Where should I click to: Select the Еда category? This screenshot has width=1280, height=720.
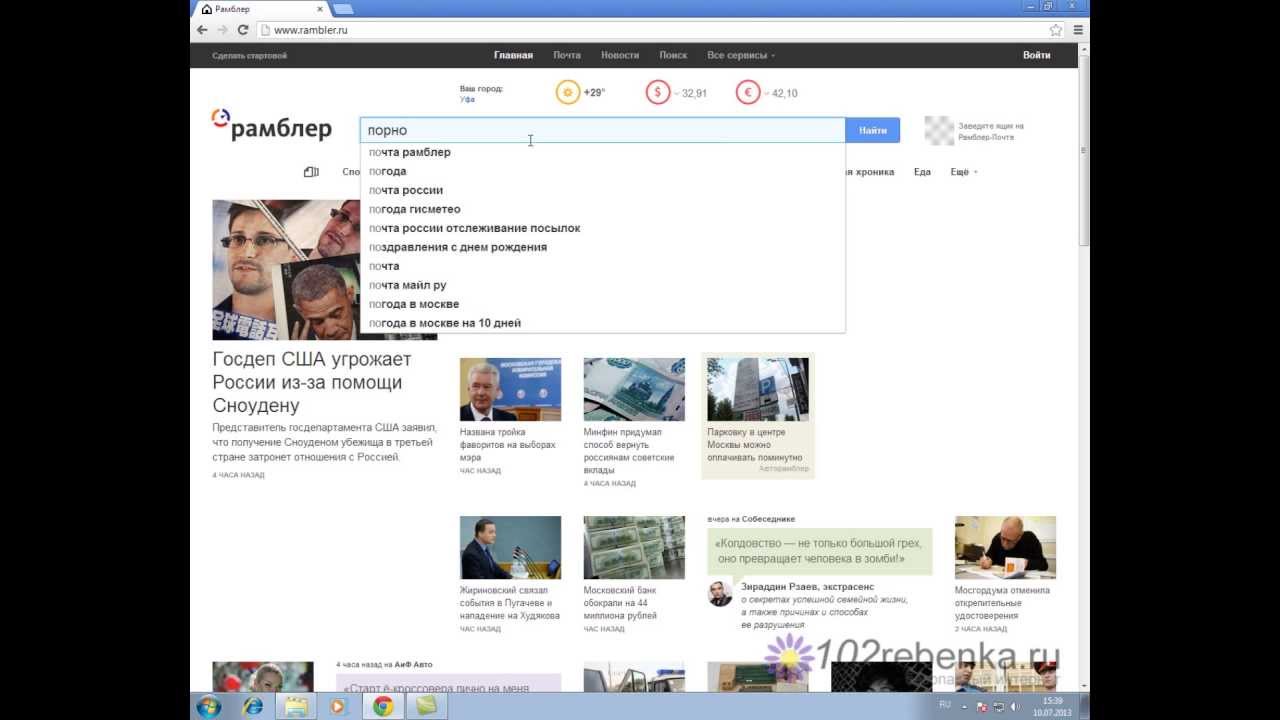922,172
